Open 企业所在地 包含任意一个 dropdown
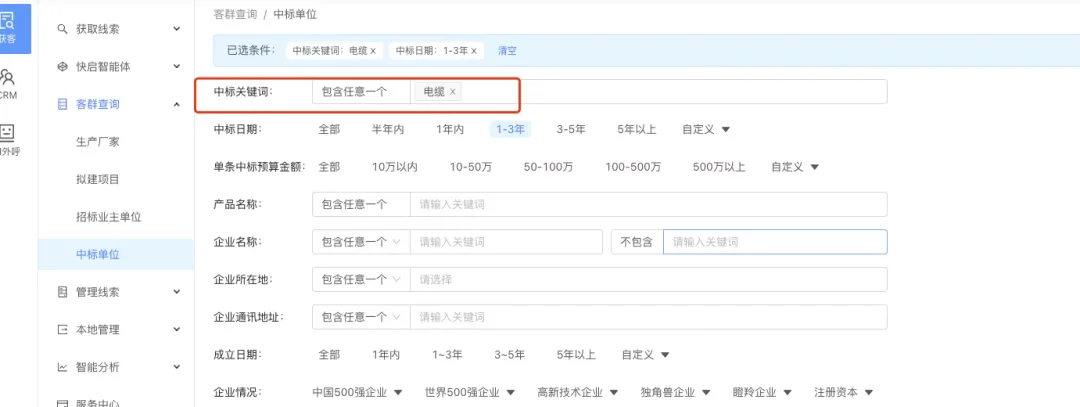The height and width of the screenshot is (407, 1080). coord(361,280)
